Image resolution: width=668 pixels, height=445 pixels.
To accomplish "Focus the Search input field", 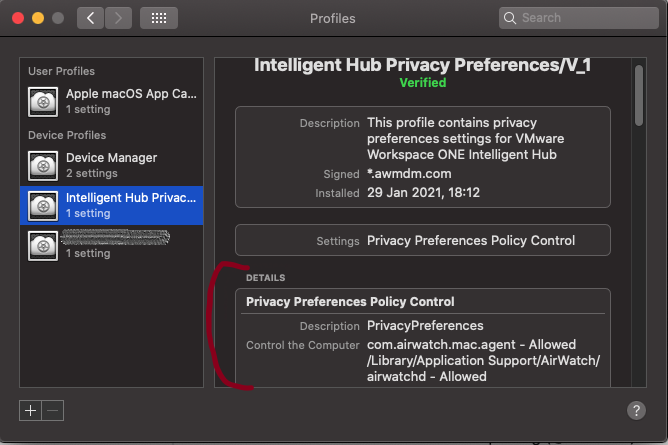I will click(x=579, y=18).
